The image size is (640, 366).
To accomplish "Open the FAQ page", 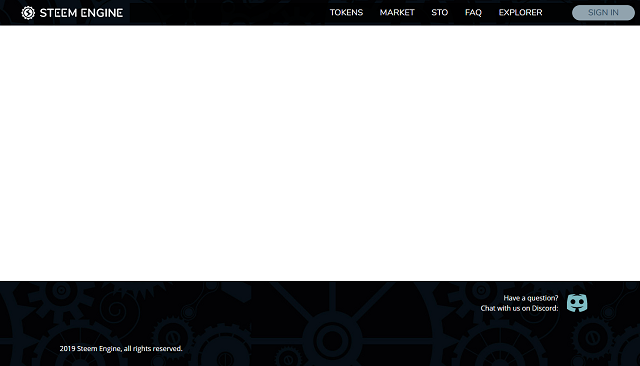I will tap(473, 13).
